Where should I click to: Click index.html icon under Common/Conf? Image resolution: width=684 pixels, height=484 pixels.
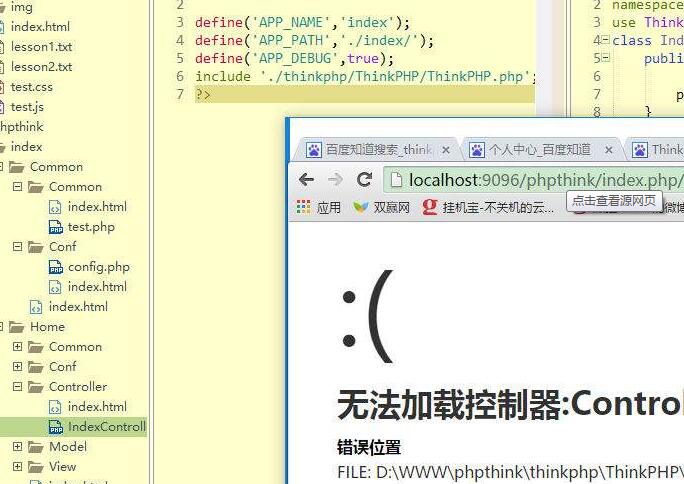pyautogui.click(x=55, y=287)
